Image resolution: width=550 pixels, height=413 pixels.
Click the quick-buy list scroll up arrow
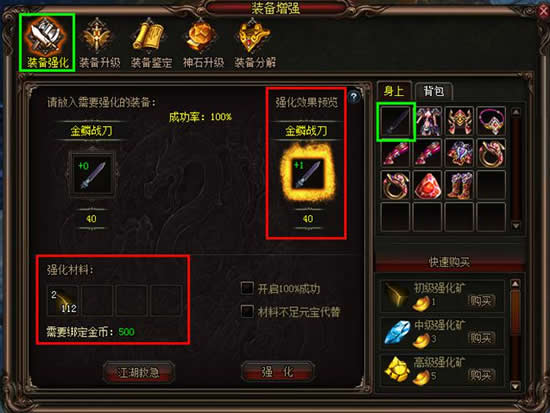pos(515,284)
